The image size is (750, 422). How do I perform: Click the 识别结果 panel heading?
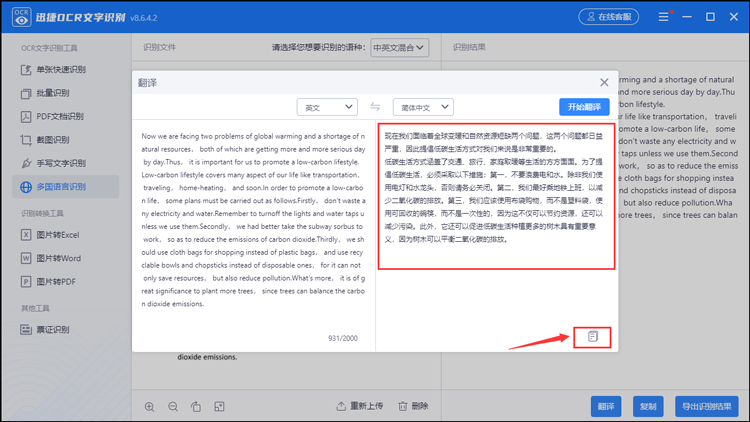[469, 47]
